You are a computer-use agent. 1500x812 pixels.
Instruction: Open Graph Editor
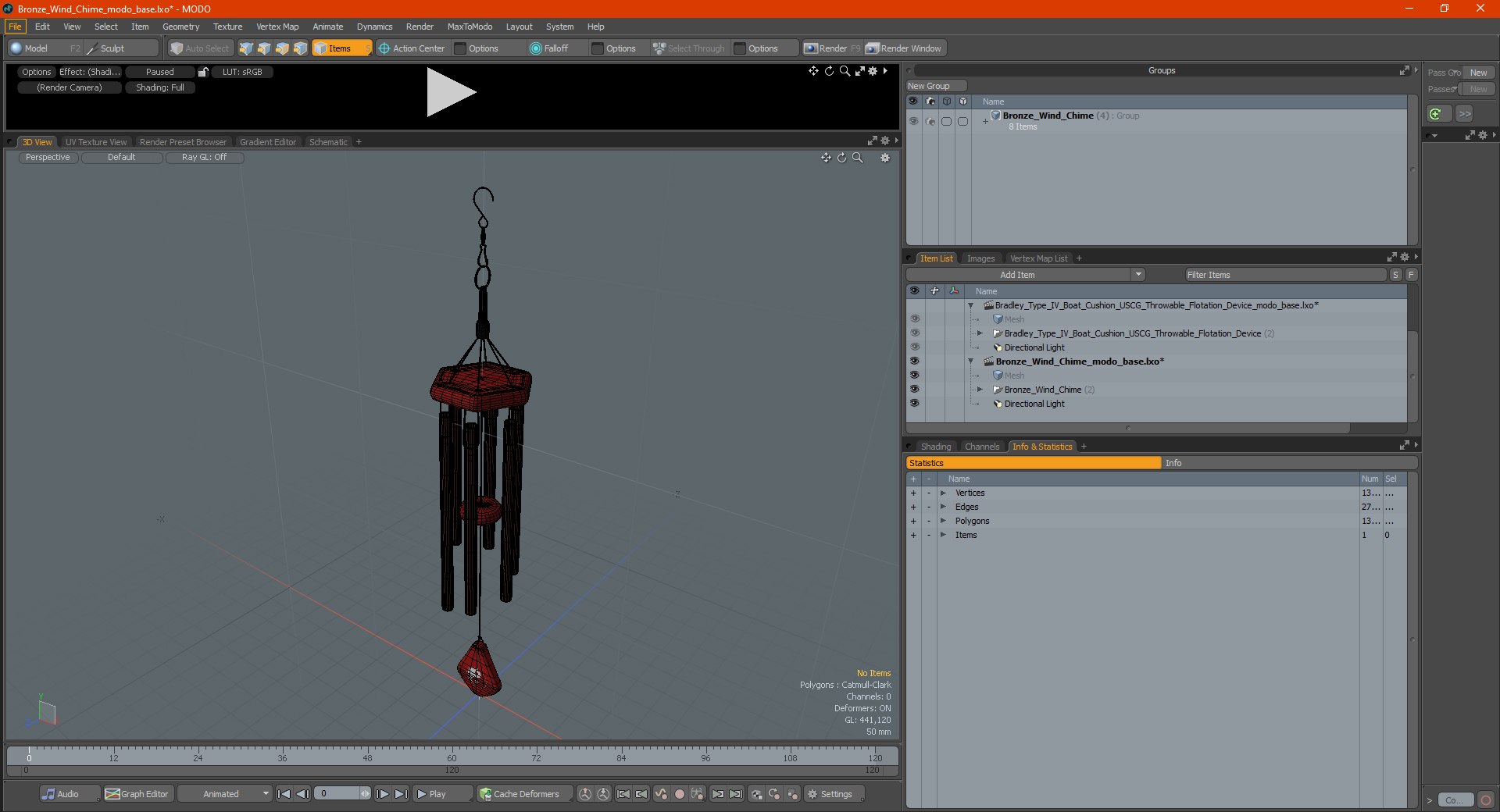coord(137,794)
